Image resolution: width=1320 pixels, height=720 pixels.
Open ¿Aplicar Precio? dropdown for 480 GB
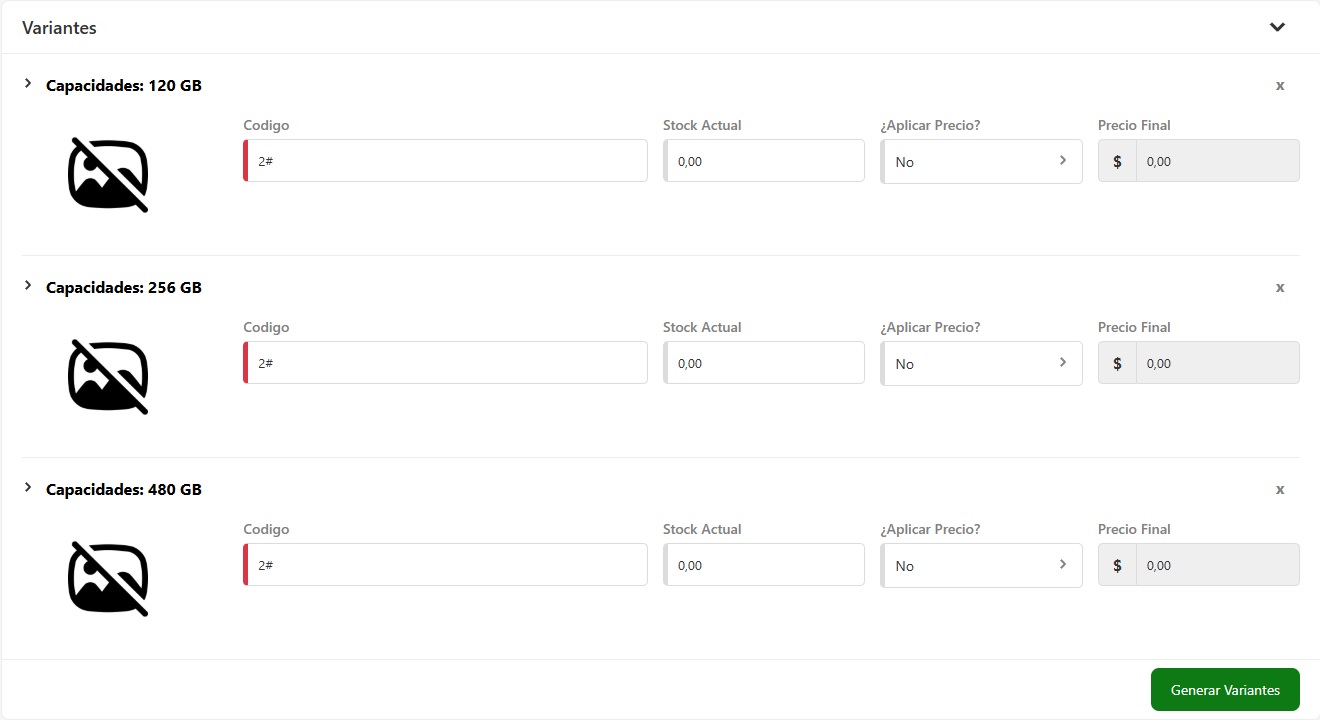981,566
